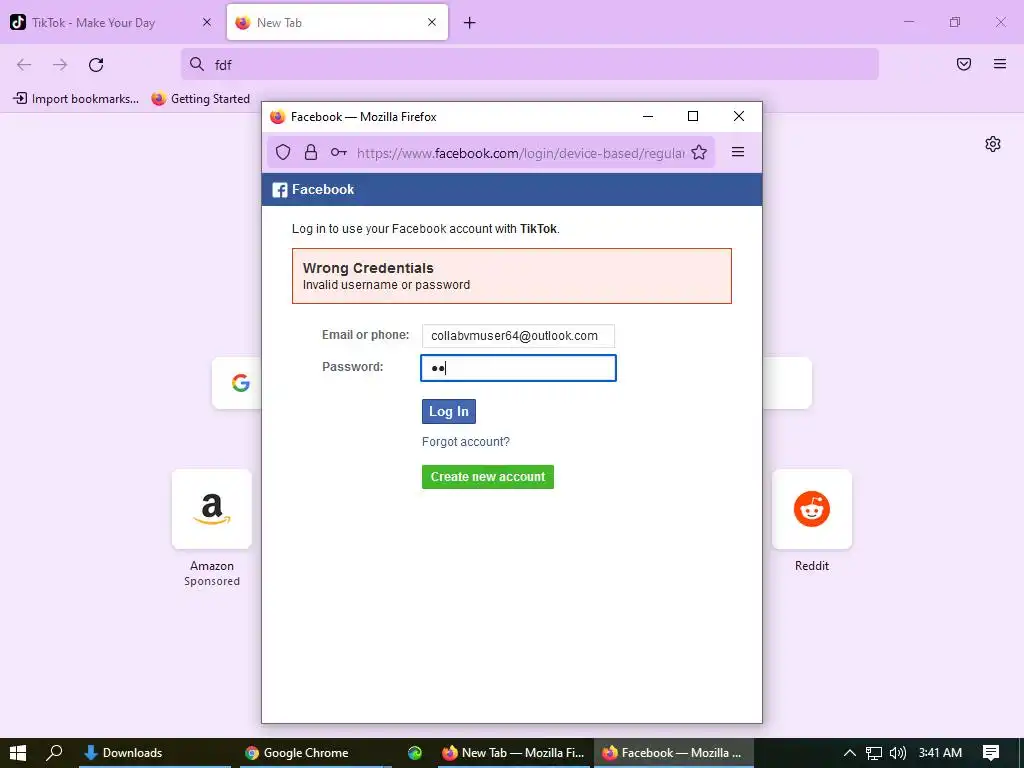Go forward using the main window forward arrow
Image resolution: width=1024 pixels, height=768 pixels.
(60, 65)
